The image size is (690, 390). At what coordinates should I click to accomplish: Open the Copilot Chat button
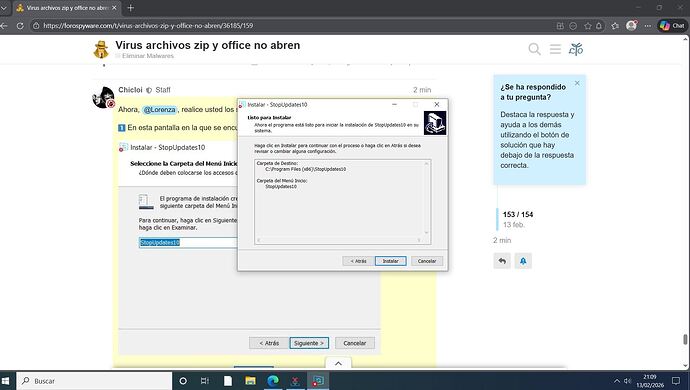672,26
